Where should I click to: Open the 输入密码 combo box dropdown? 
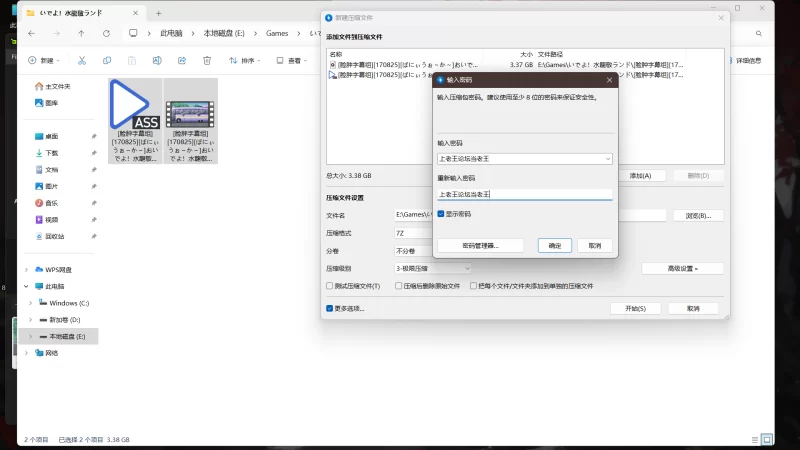click(x=607, y=159)
